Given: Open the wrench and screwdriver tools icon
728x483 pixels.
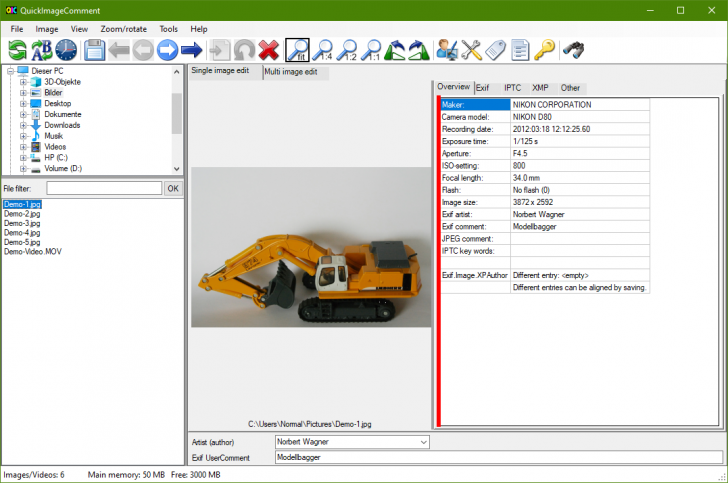Looking at the screenshot, I should 471,50.
